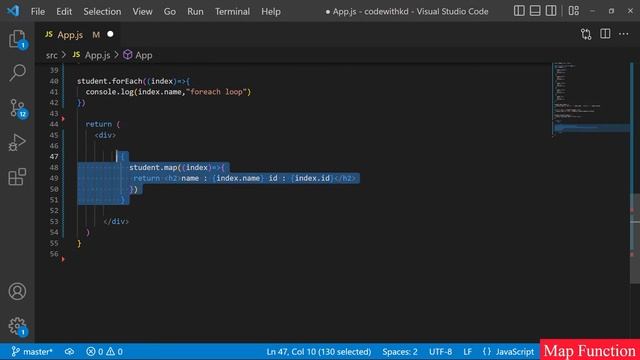The image size is (640, 360).
Task: Open the Explorer view
Action: [17, 40]
